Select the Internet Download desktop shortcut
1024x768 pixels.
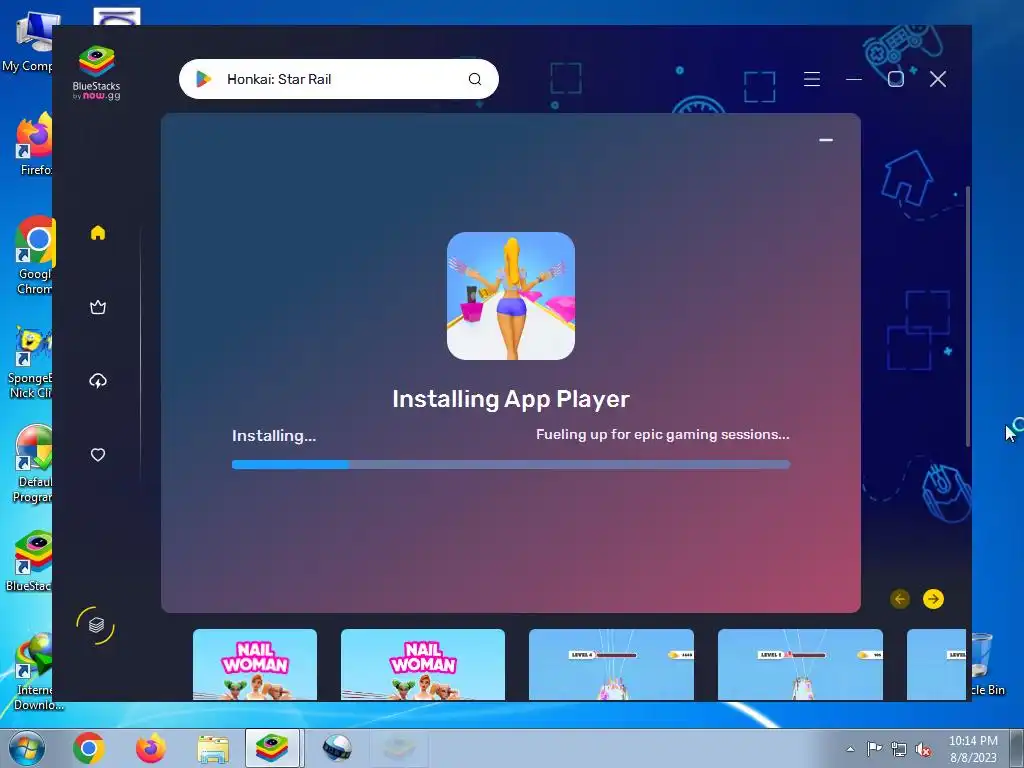pyautogui.click(x=35, y=671)
